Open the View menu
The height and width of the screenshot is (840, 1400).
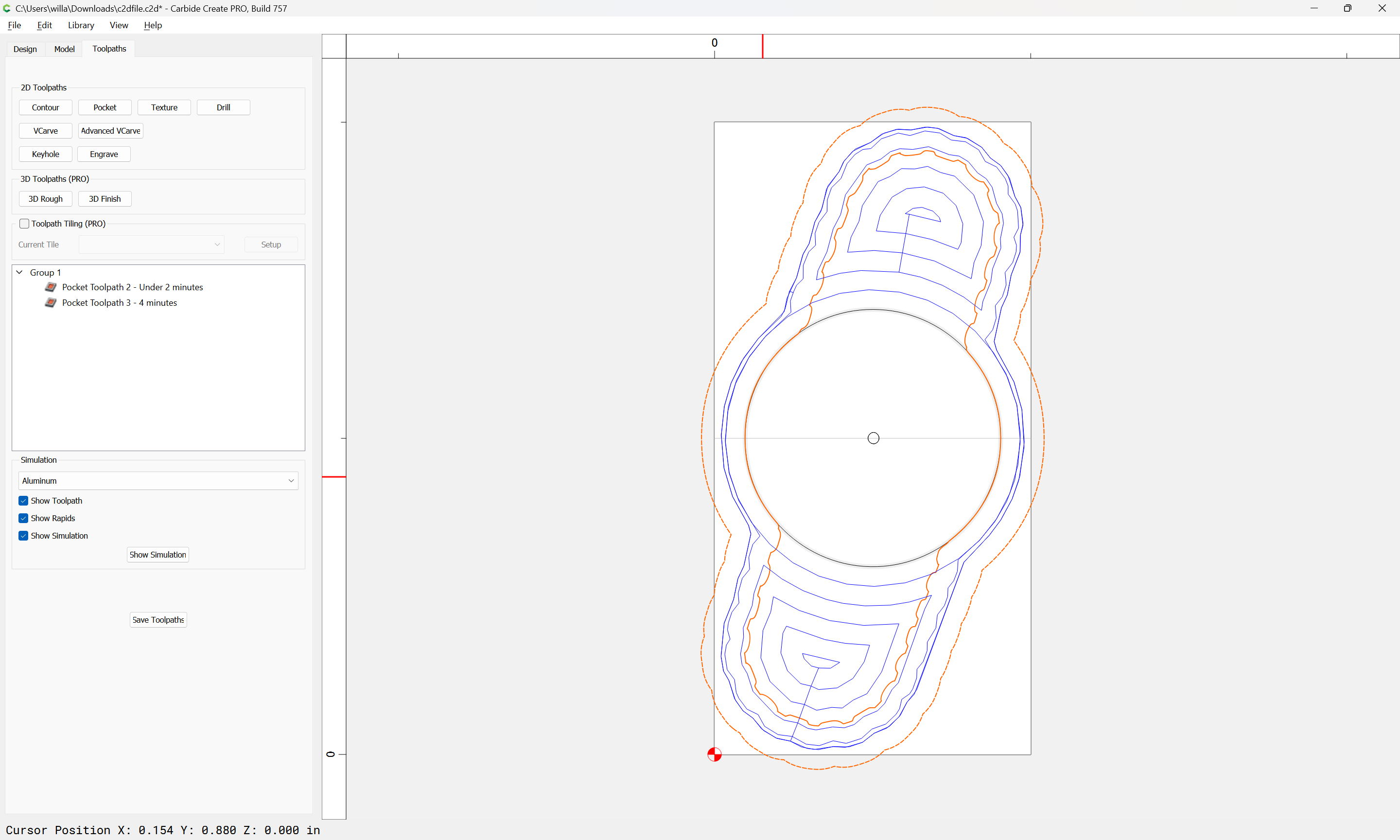coord(119,25)
